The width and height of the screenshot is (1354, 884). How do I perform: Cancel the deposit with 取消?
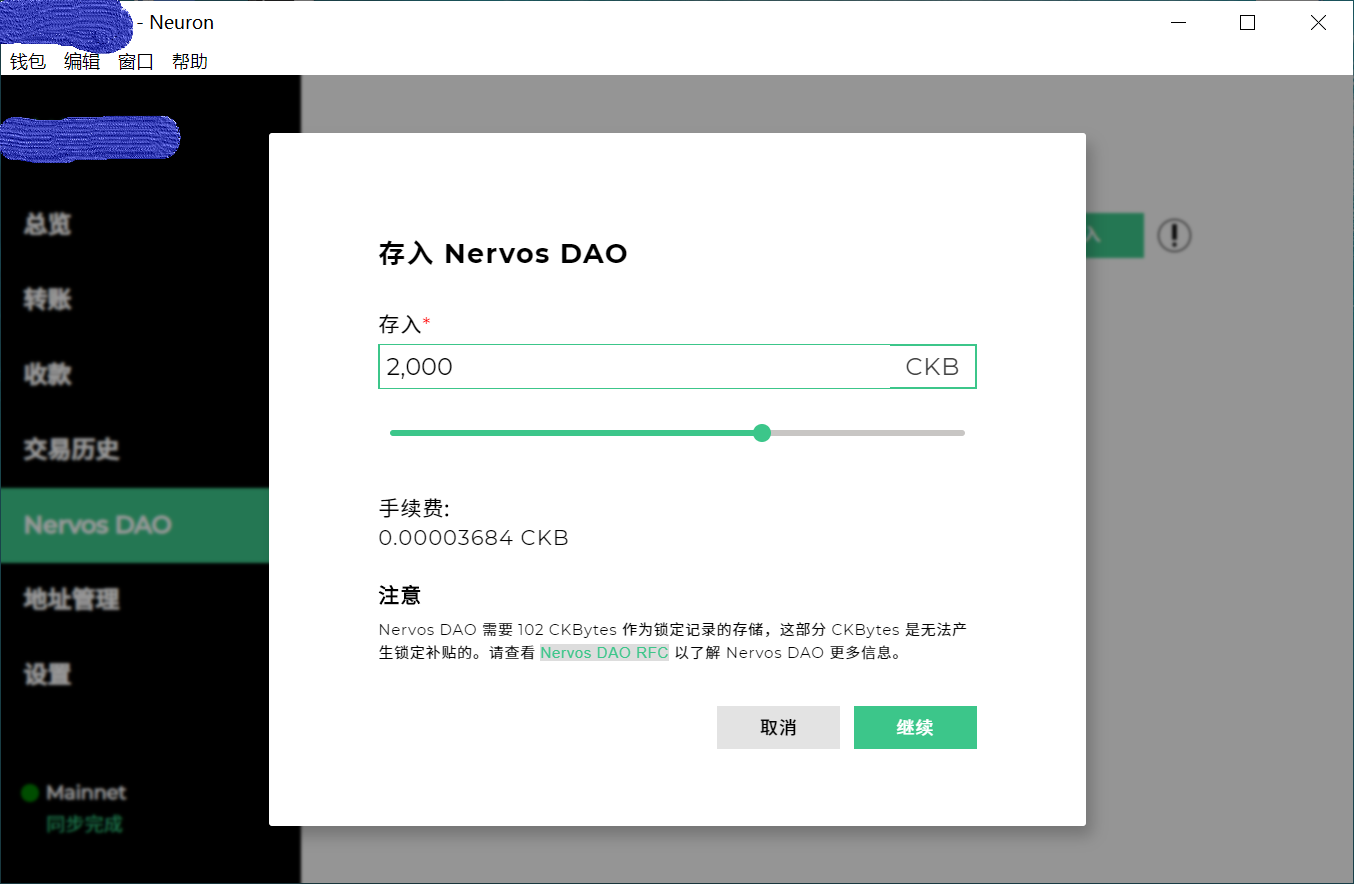778,727
